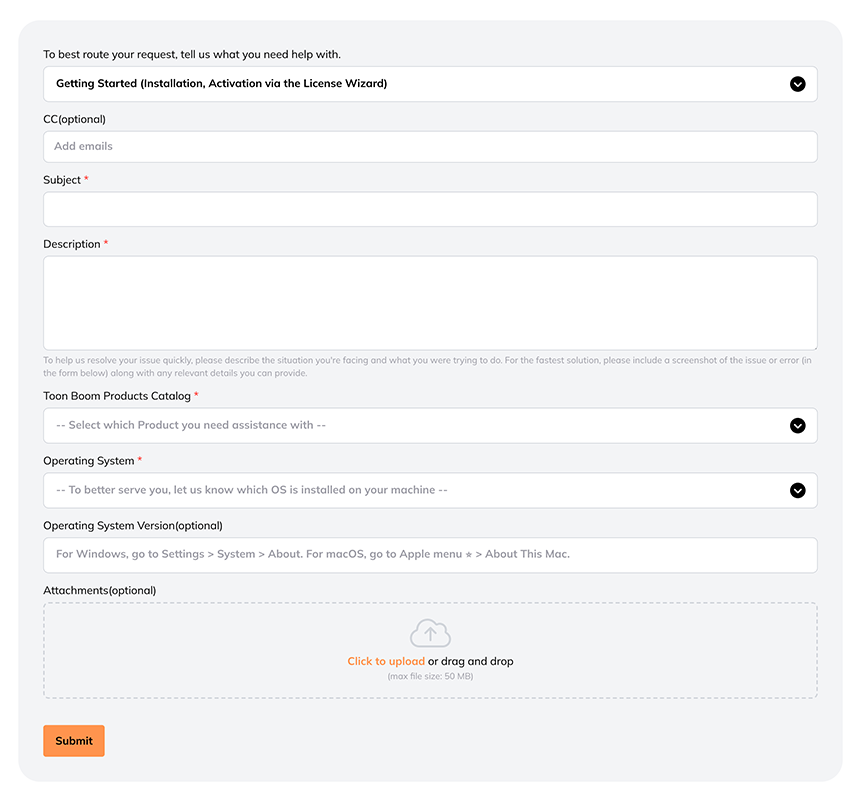Click the chevron icon in Products Catalog field
The height and width of the screenshot is (802, 860).
797,426
